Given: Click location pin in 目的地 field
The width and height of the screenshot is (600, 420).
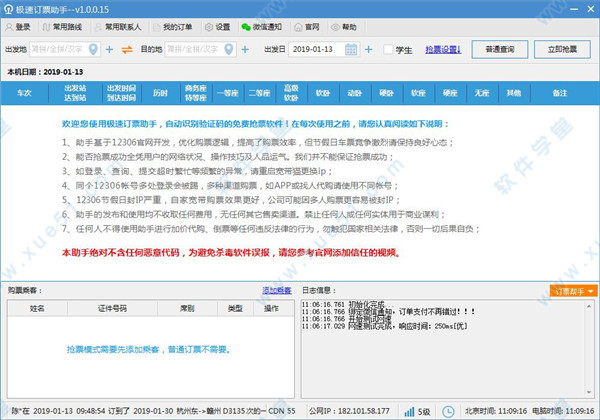Looking at the screenshot, I should click(x=230, y=49).
